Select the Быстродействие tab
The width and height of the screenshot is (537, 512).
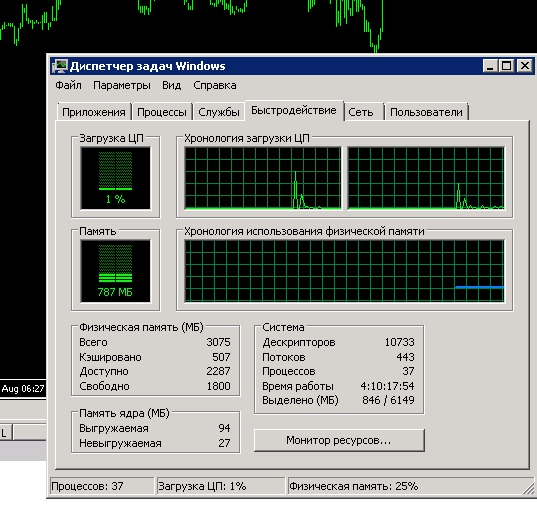(x=294, y=110)
